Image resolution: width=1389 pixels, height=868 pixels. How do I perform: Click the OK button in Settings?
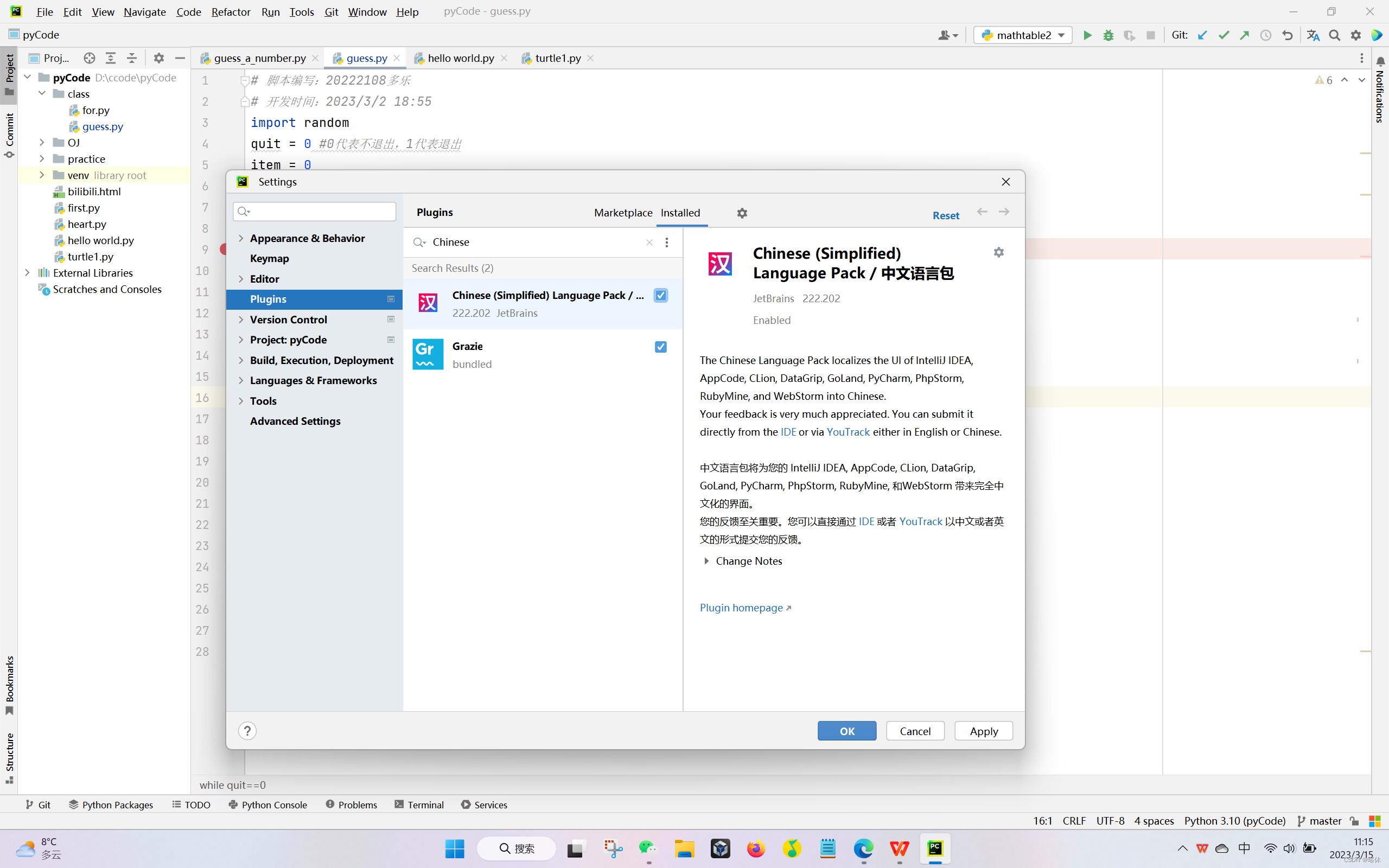(846, 731)
